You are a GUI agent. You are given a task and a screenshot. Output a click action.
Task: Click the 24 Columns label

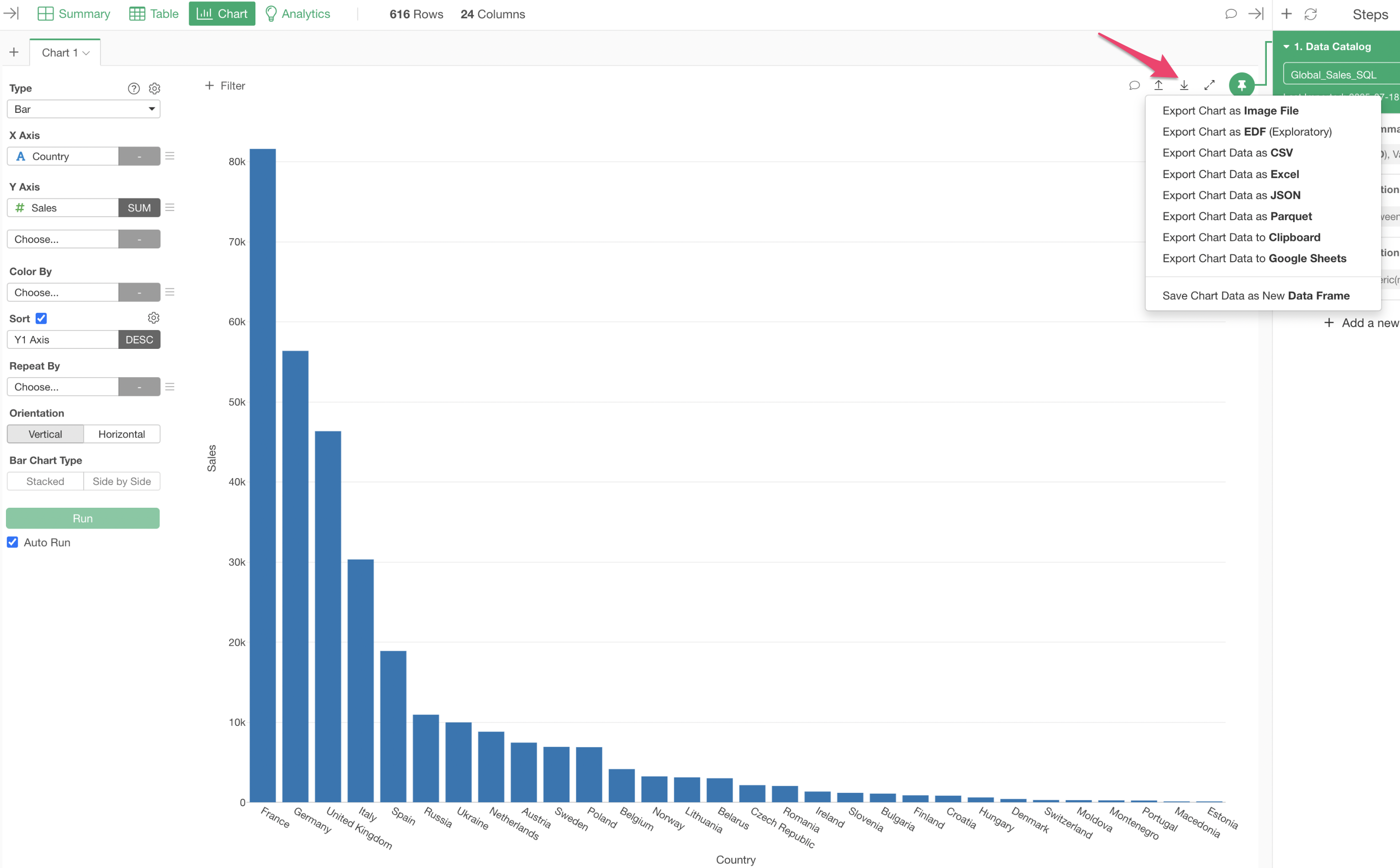coord(493,14)
